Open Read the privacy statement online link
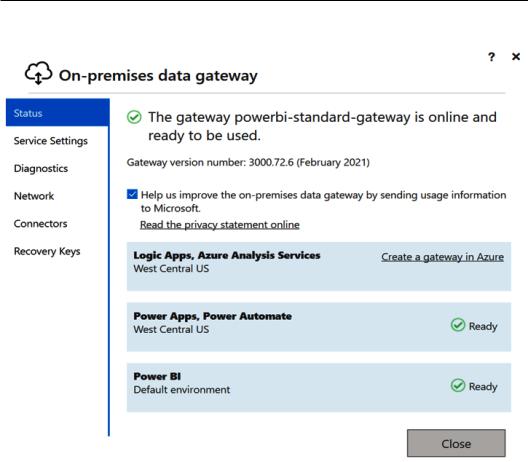Viewport: 528px width, 462px height. 220,225
